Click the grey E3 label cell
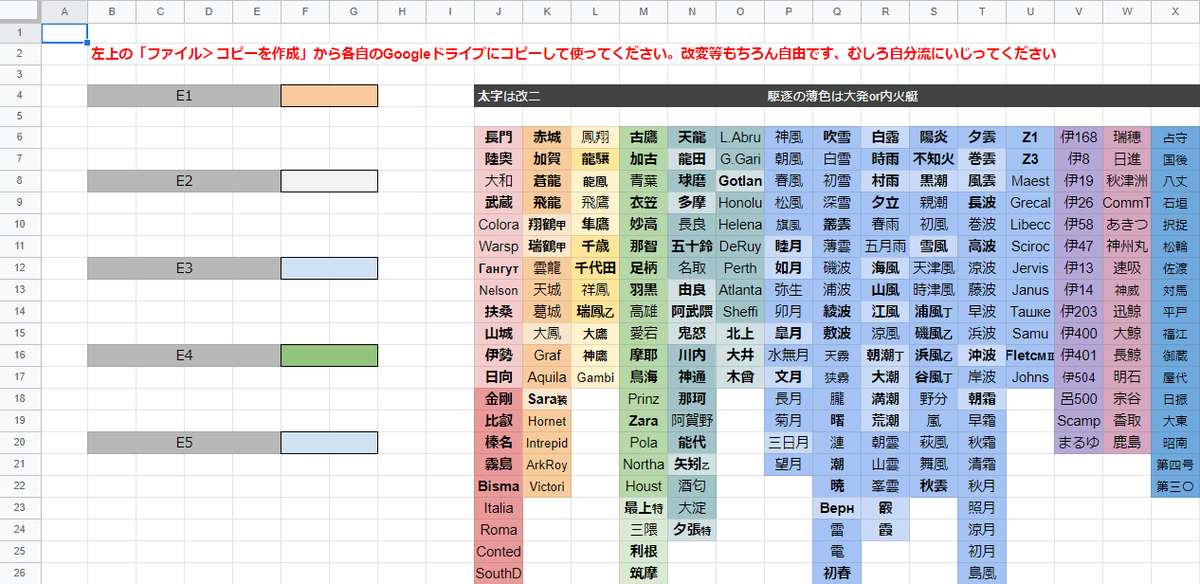1200x584 pixels. (184, 268)
